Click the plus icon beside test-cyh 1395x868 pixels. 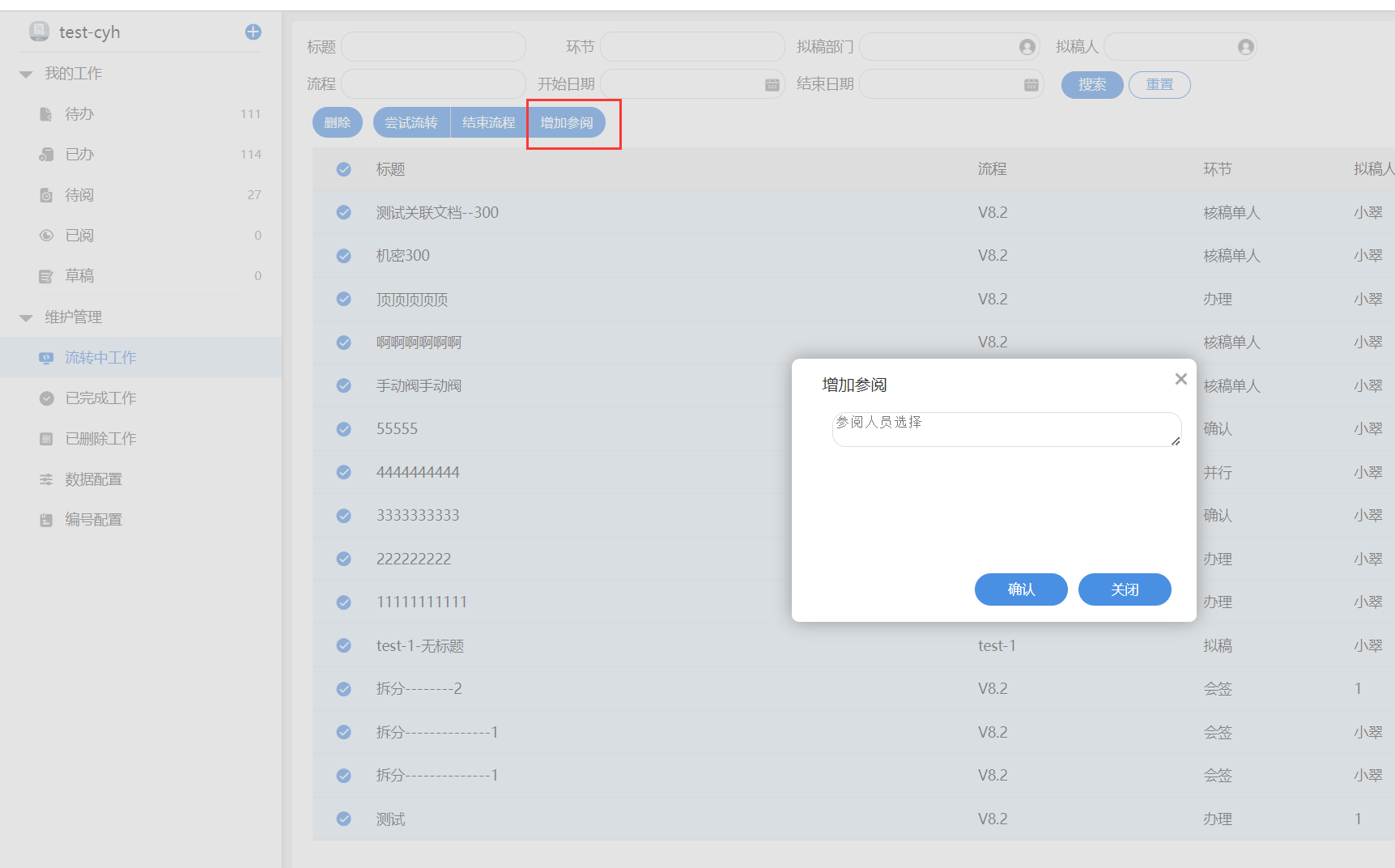pos(253,32)
